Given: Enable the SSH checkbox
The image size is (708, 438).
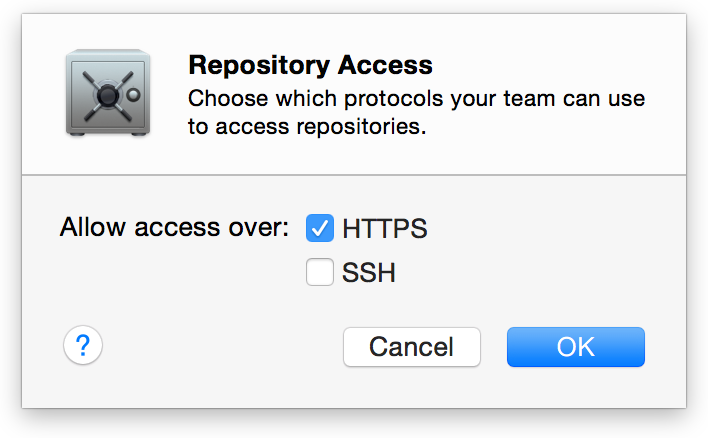Looking at the screenshot, I should point(319,272).
